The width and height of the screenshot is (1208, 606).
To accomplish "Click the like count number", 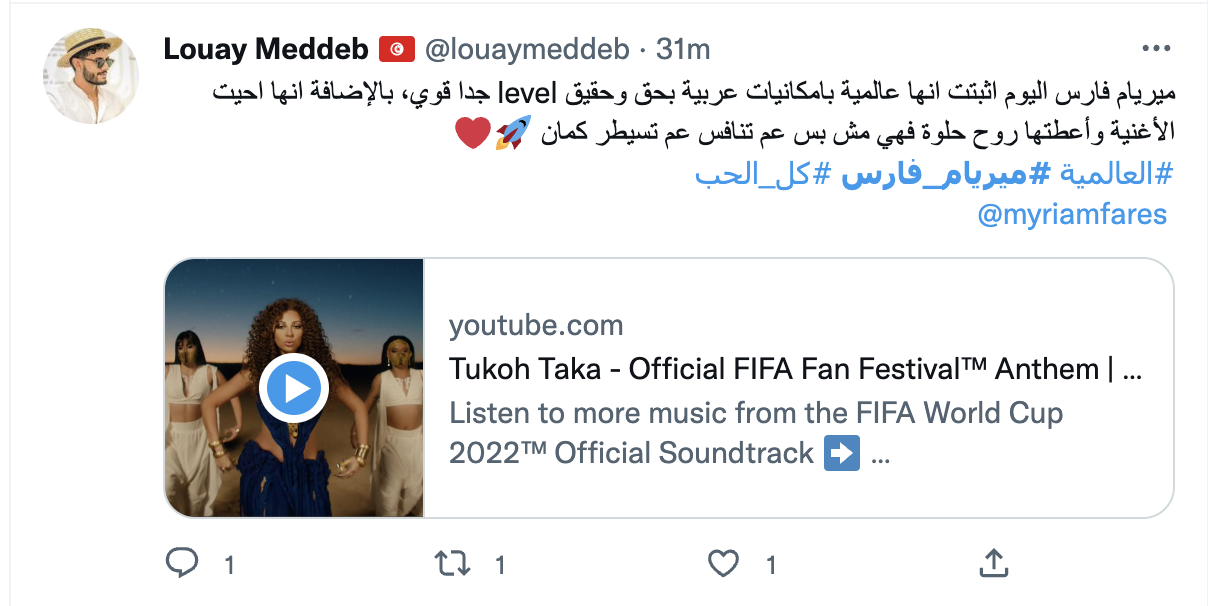I will click(x=770, y=565).
